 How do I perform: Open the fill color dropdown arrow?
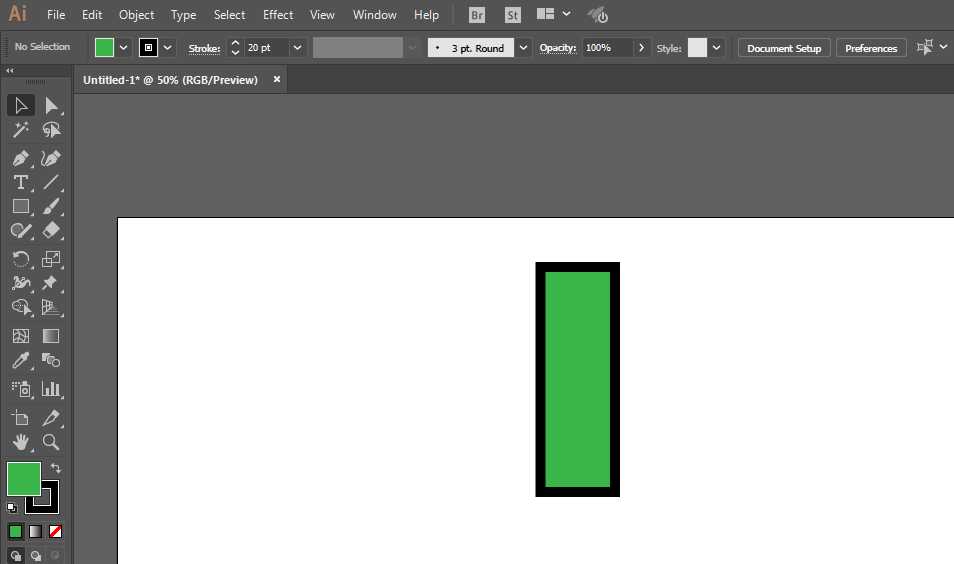click(124, 48)
